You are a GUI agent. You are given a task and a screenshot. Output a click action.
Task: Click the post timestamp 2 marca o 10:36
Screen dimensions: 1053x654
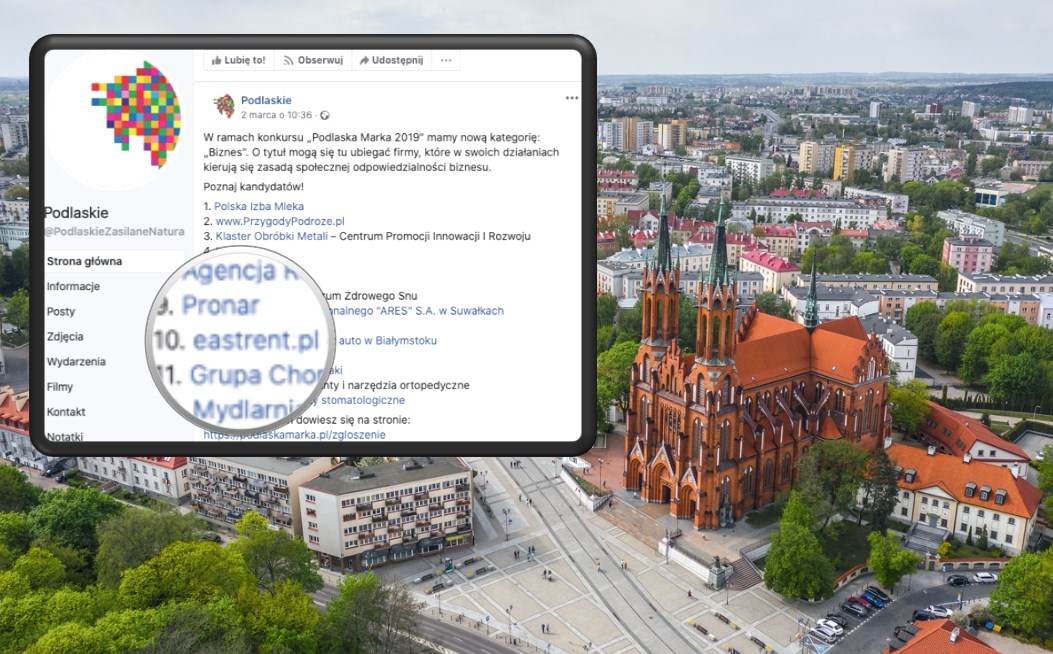point(276,115)
